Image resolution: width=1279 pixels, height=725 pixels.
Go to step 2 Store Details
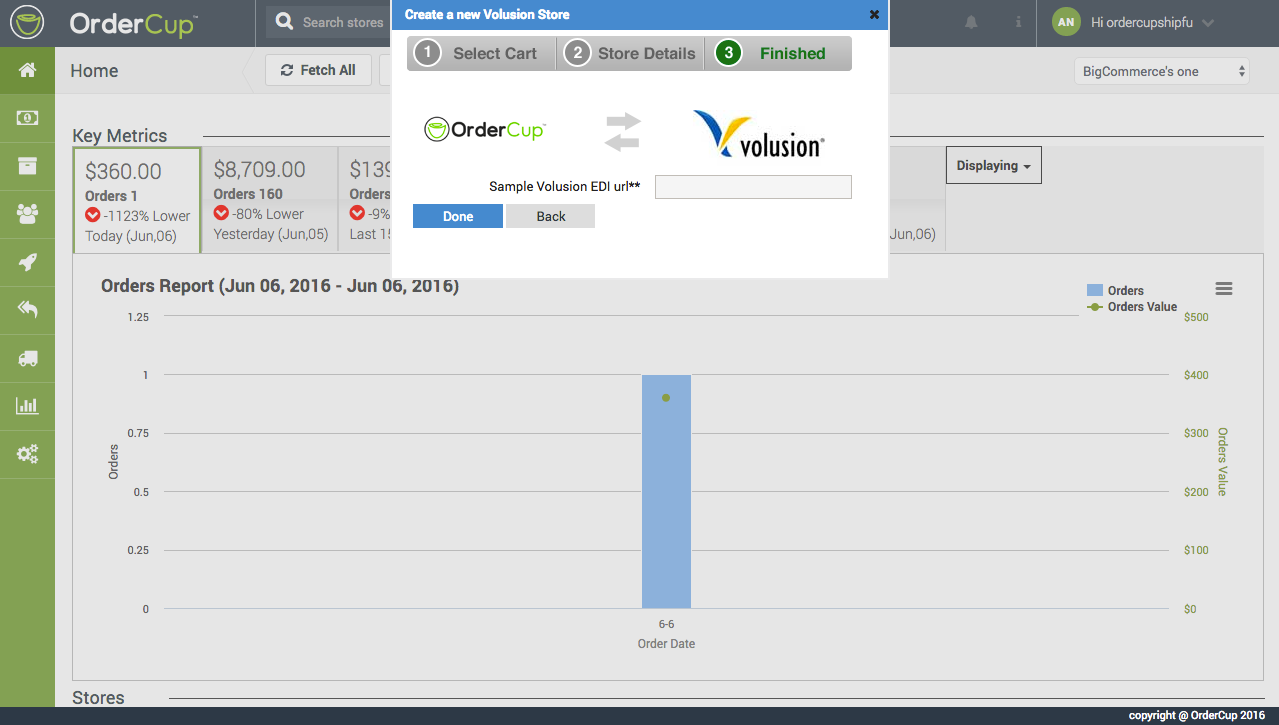pyautogui.click(x=630, y=54)
